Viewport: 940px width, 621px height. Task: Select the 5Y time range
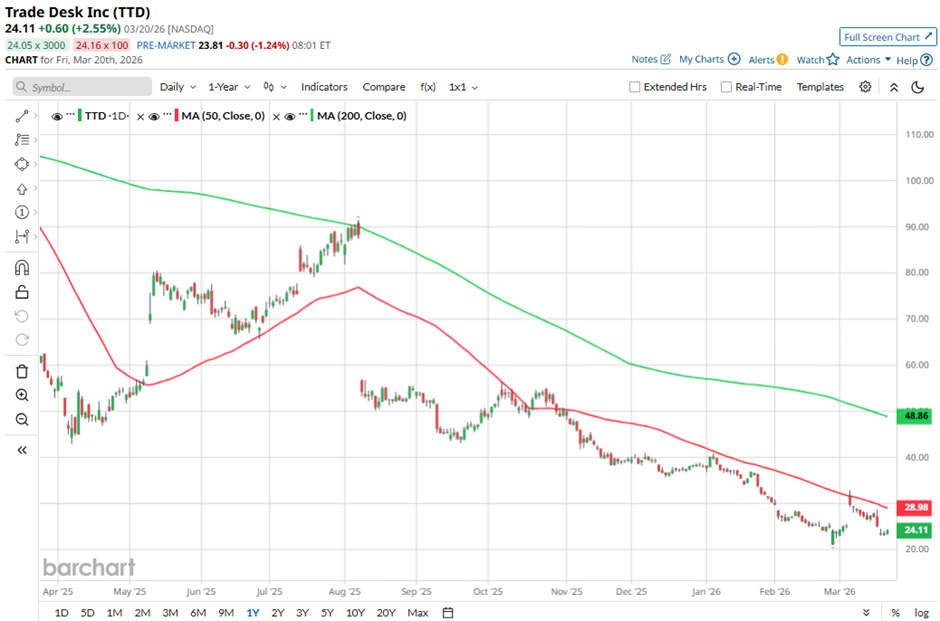coord(327,613)
